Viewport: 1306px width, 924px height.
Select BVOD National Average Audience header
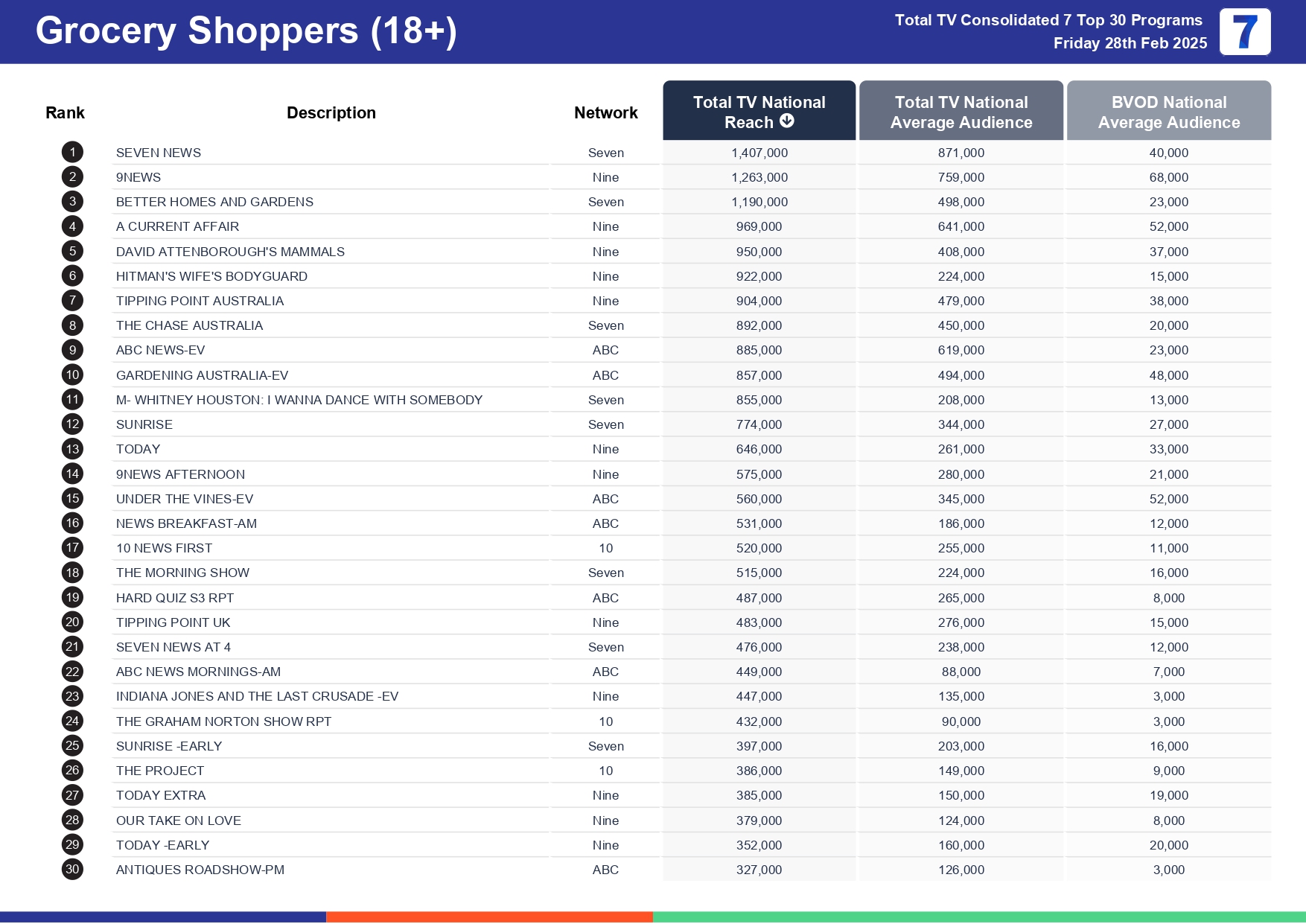[1168, 112]
